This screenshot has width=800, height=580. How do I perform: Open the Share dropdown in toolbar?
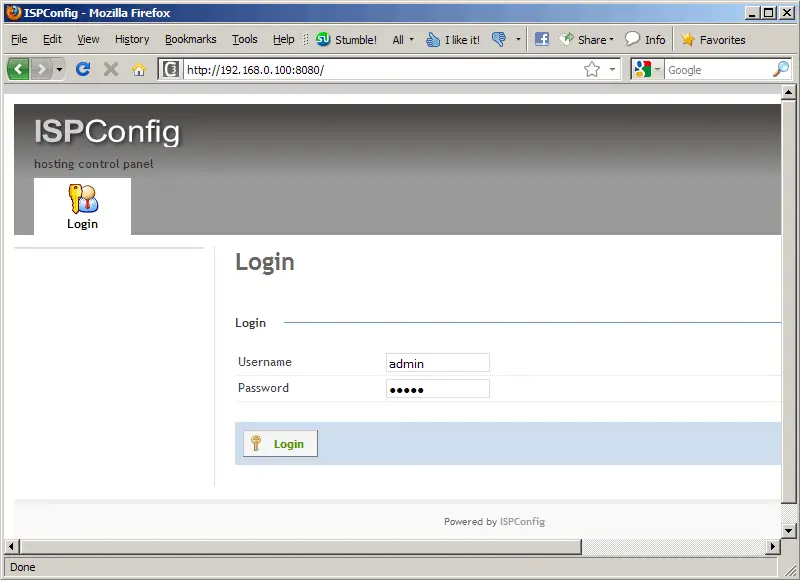pyautogui.click(x=586, y=39)
